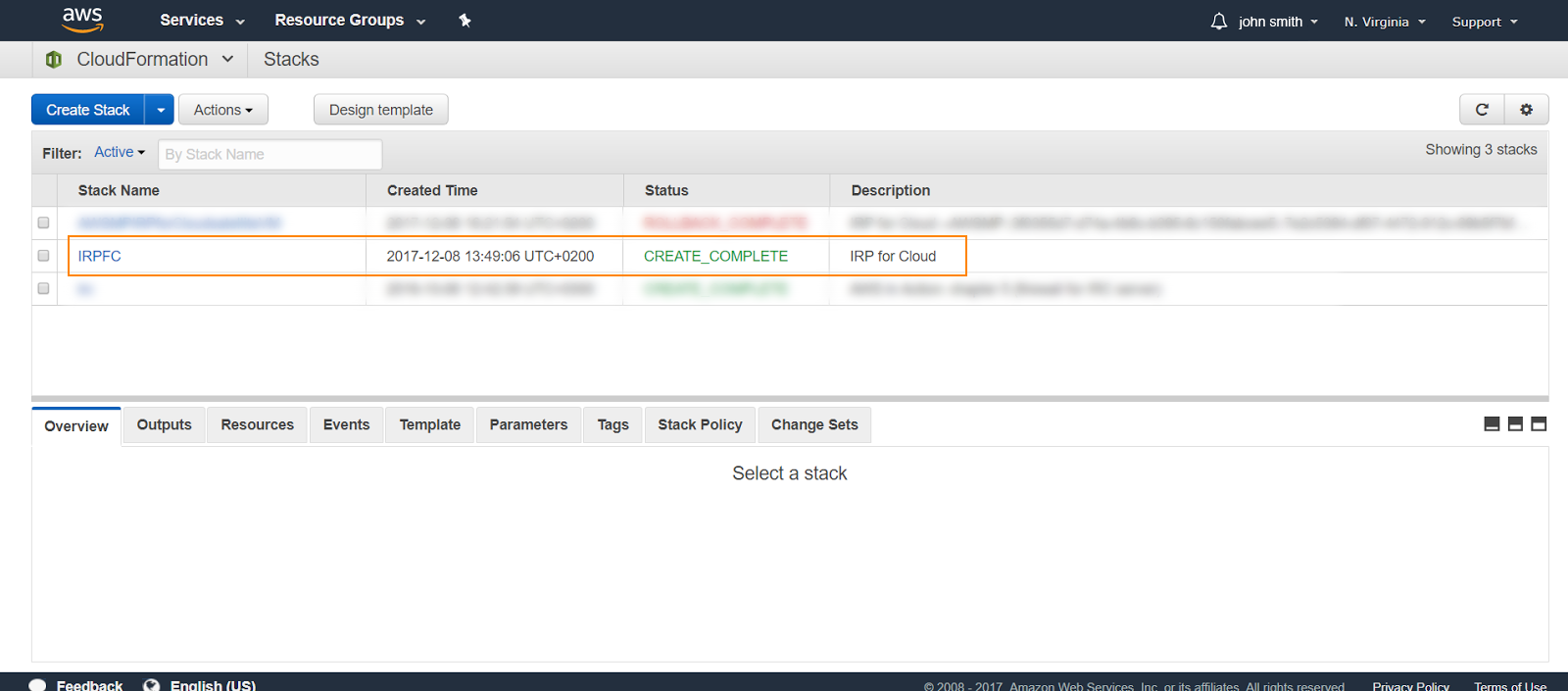The image size is (1568, 691).
Task: Open the Resources tab
Action: pyautogui.click(x=258, y=424)
